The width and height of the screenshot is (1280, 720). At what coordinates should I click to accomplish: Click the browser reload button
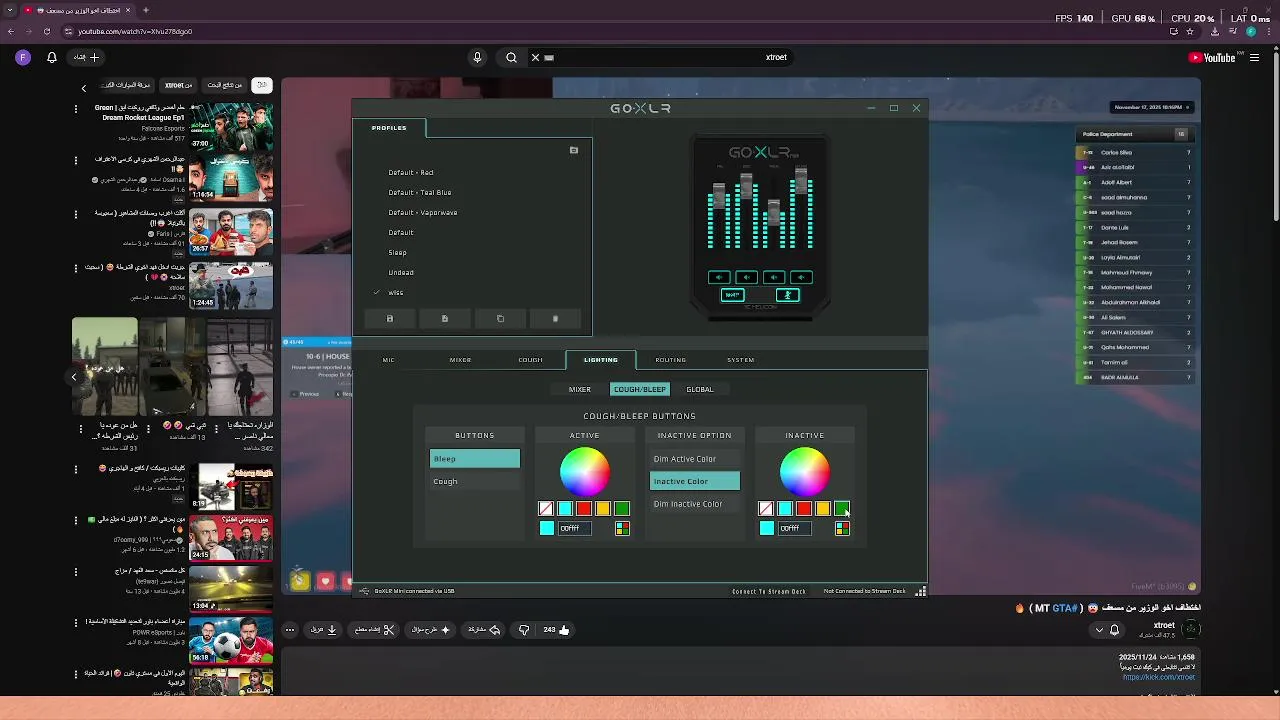pyautogui.click(x=46, y=31)
